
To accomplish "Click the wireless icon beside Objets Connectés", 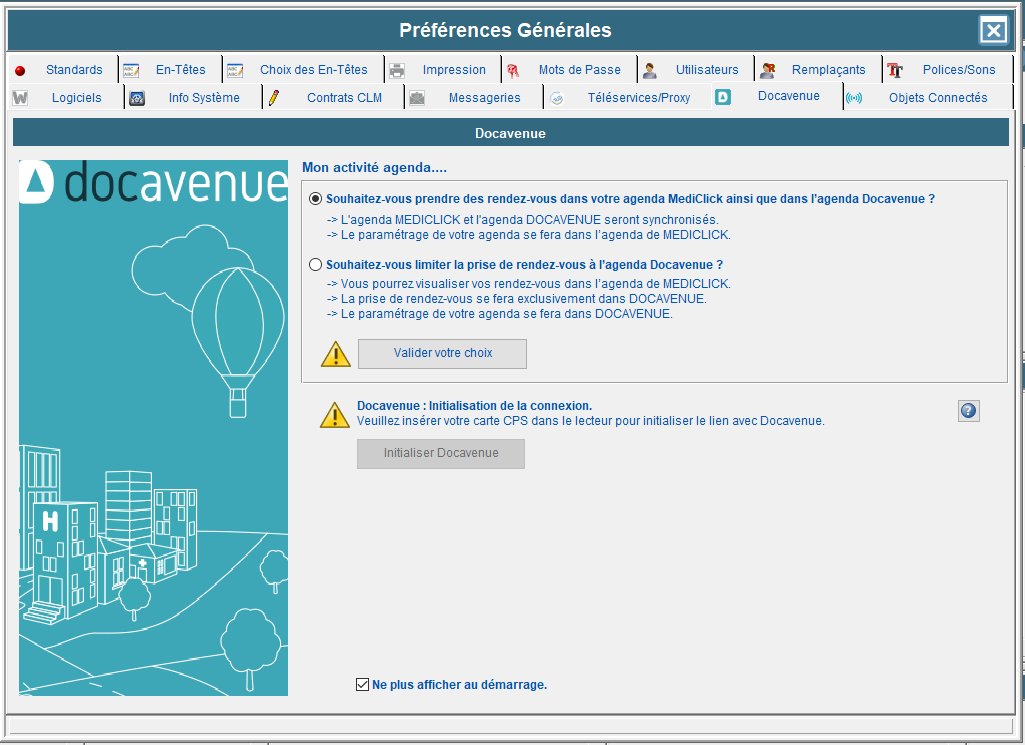I will click(854, 98).
